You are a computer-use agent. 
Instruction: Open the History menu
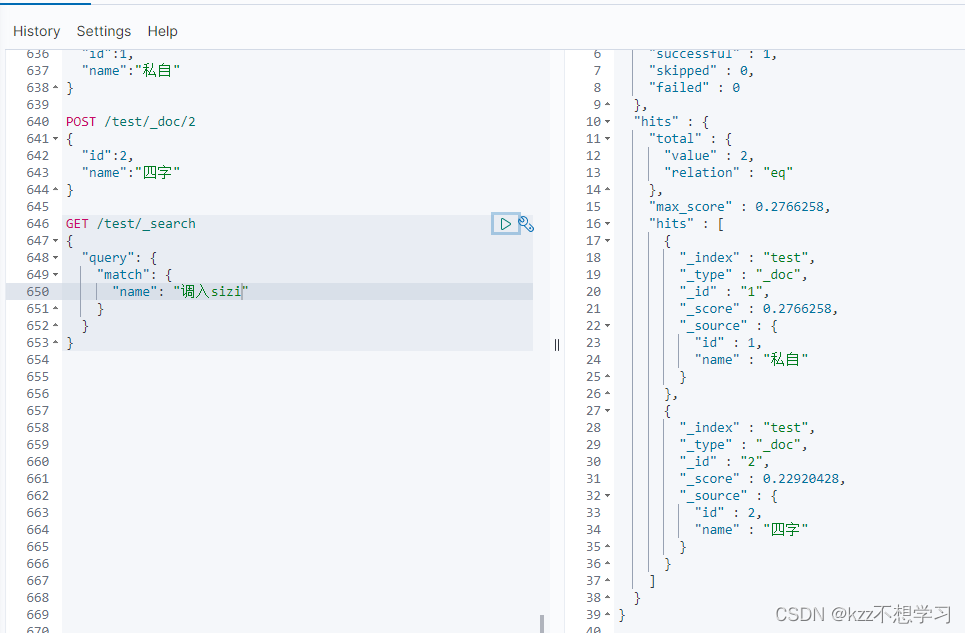37,31
